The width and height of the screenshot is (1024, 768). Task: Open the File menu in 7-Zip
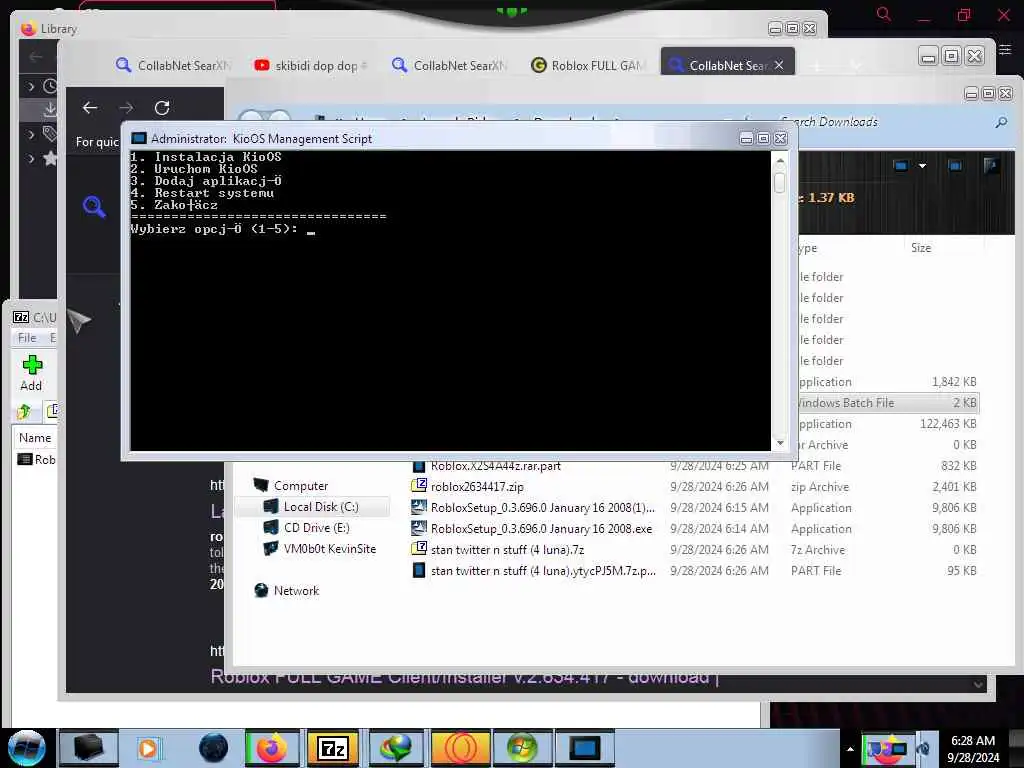(x=27, y=338)
